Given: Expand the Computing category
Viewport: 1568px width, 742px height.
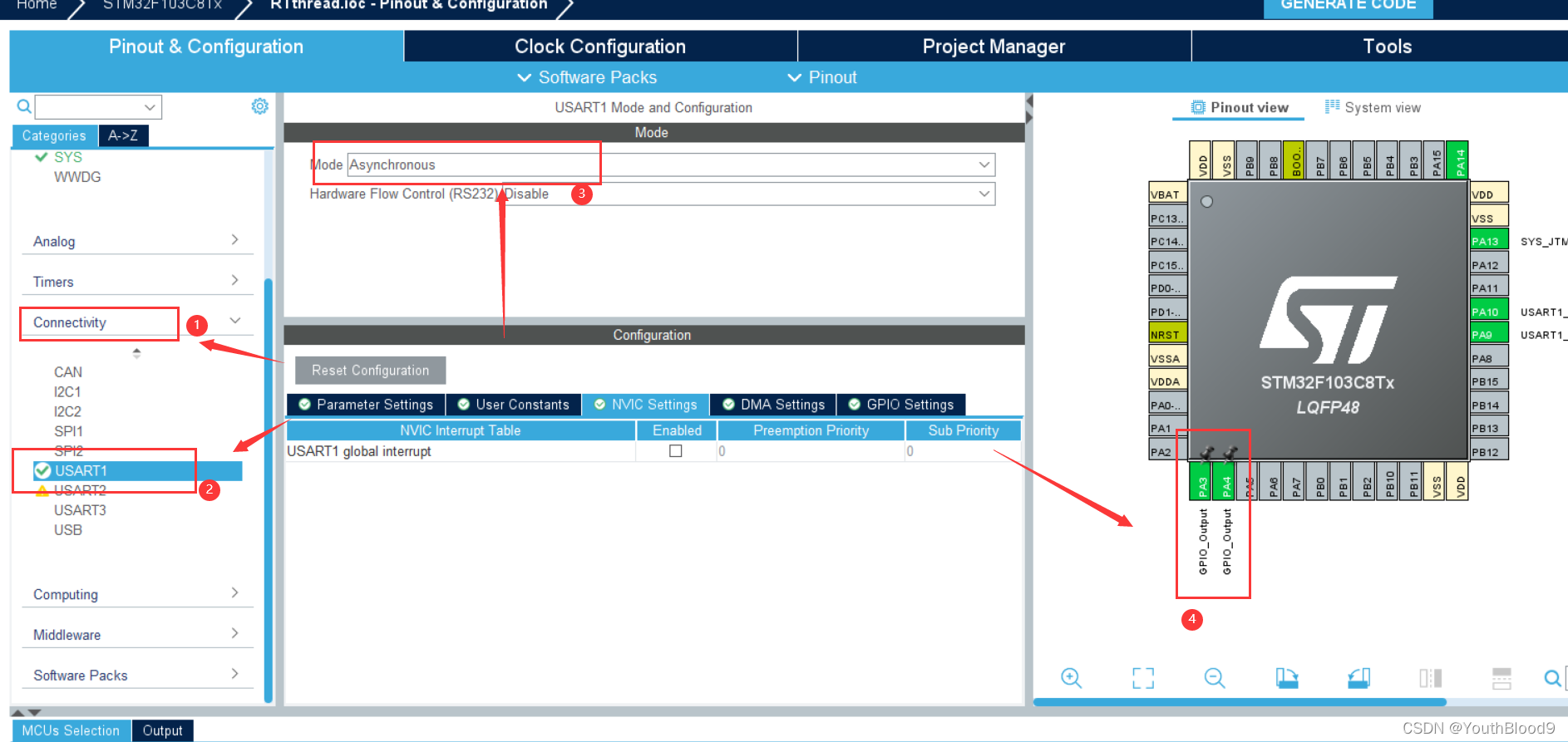Looking at the screenshot, I should [x=137, y=594].
